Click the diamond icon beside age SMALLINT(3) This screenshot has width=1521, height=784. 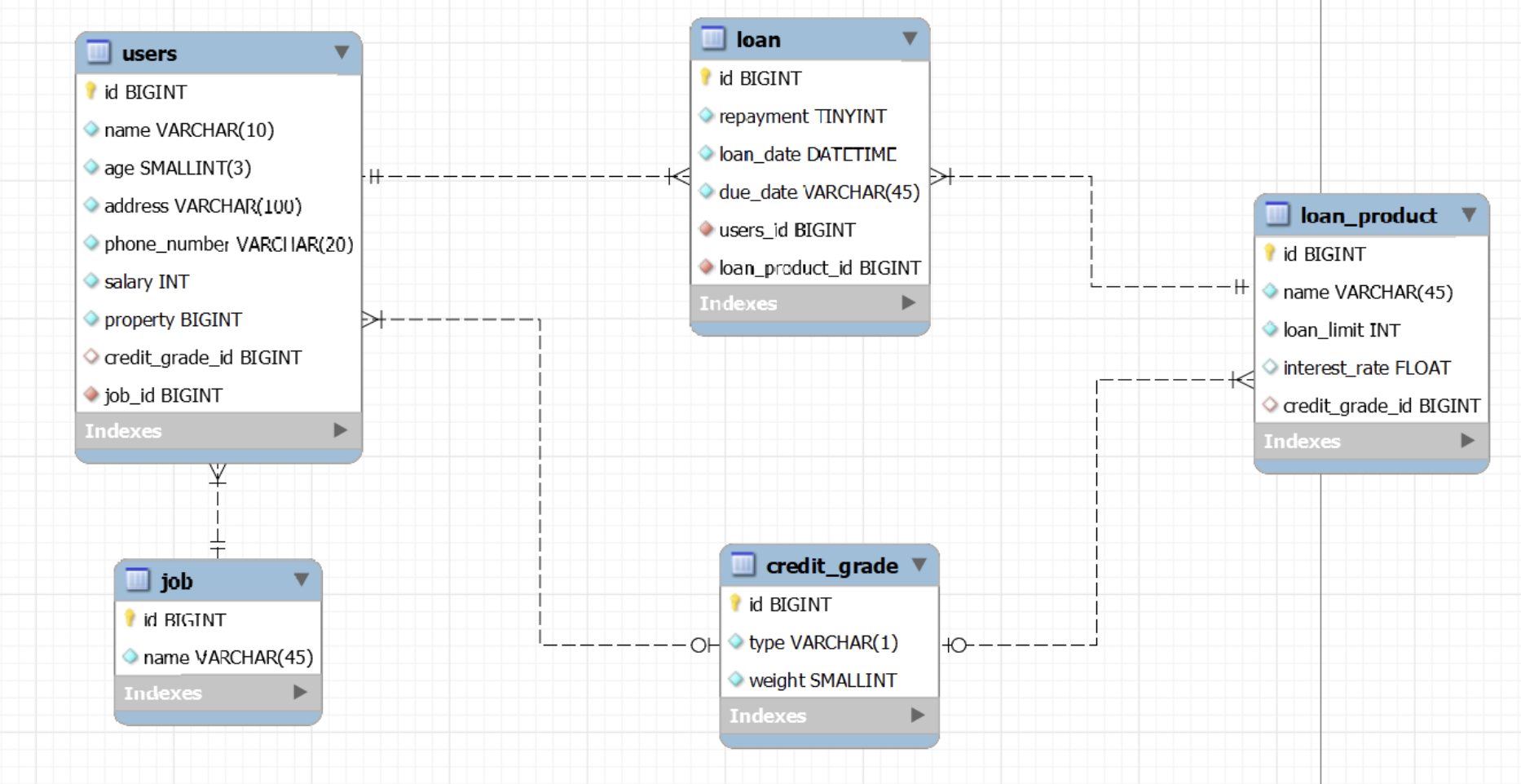pos(91,167)
